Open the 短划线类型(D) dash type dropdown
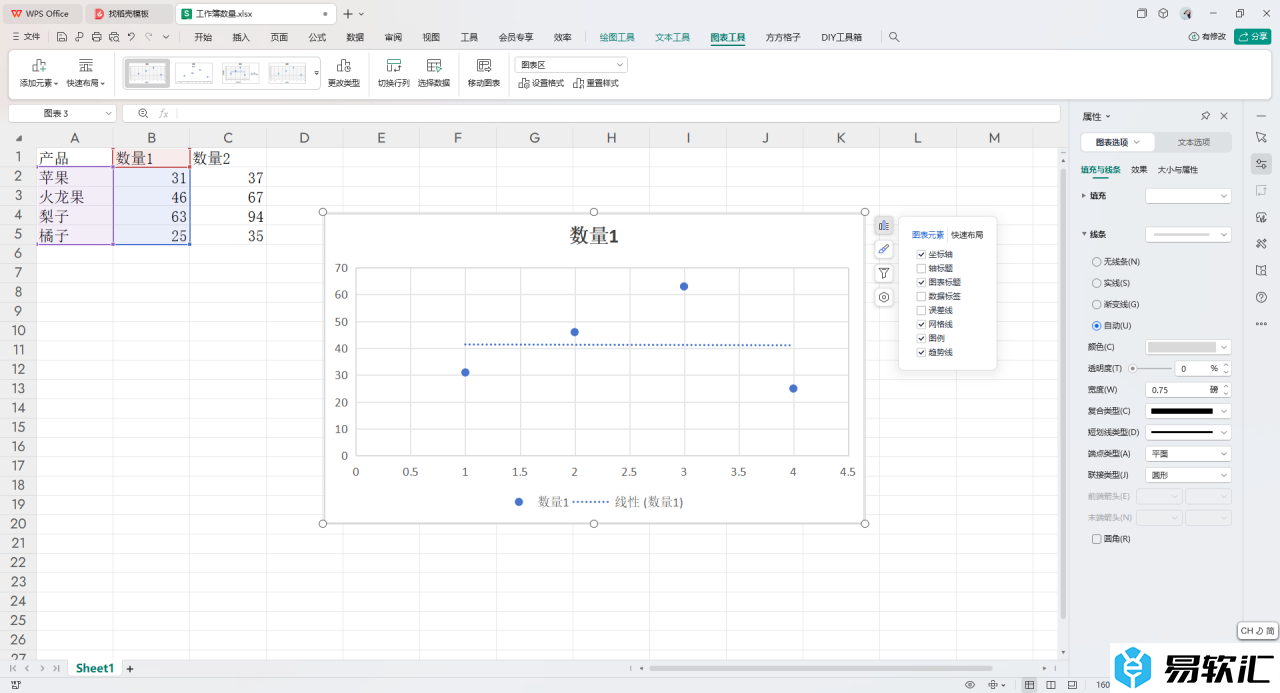This screenshot has width=1280, height=693. pyautogui.click(x=1188, y=432)
